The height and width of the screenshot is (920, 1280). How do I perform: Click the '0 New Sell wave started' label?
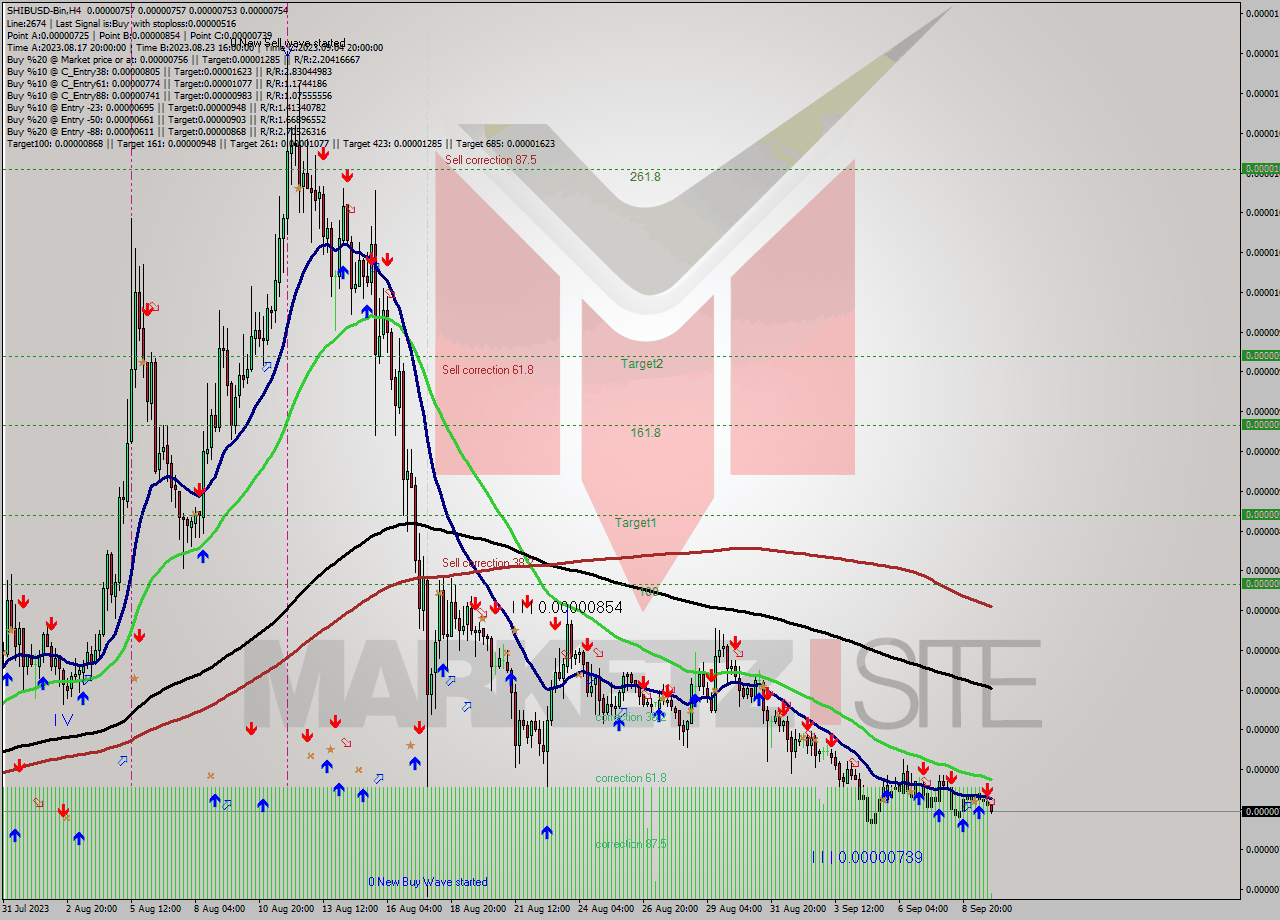coord(289,44)
